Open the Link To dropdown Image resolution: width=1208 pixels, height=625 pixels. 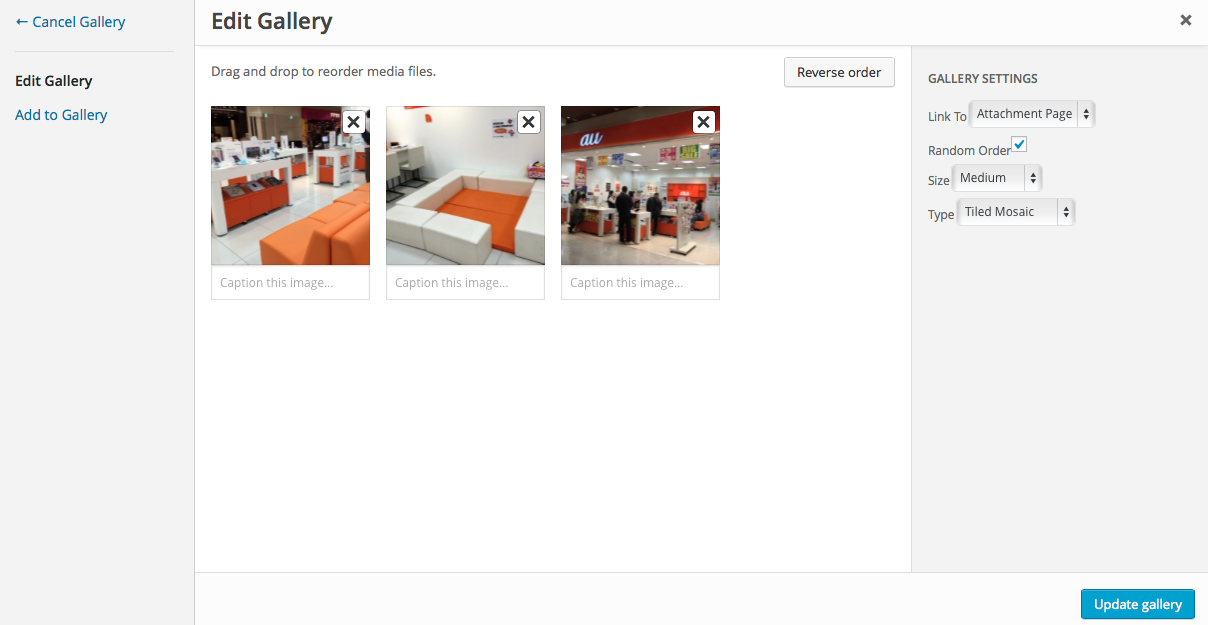click(1033, 114)
